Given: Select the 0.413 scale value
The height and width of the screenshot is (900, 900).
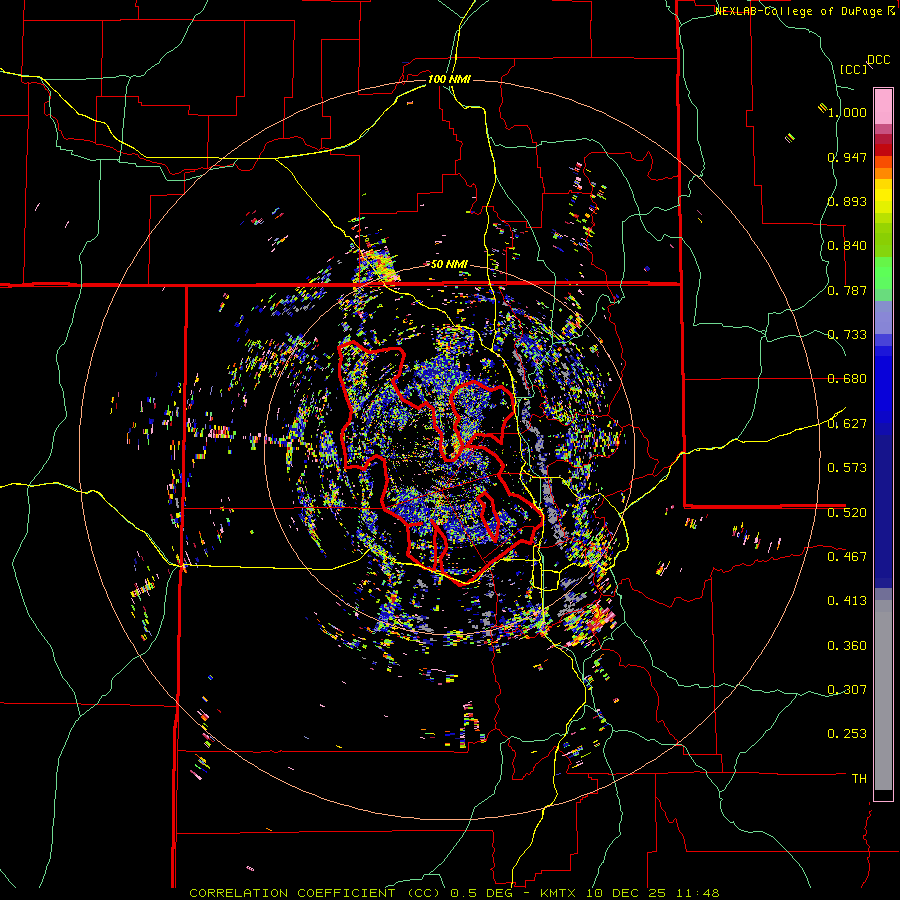Looking at the screenshot, I should coord(847,601).
